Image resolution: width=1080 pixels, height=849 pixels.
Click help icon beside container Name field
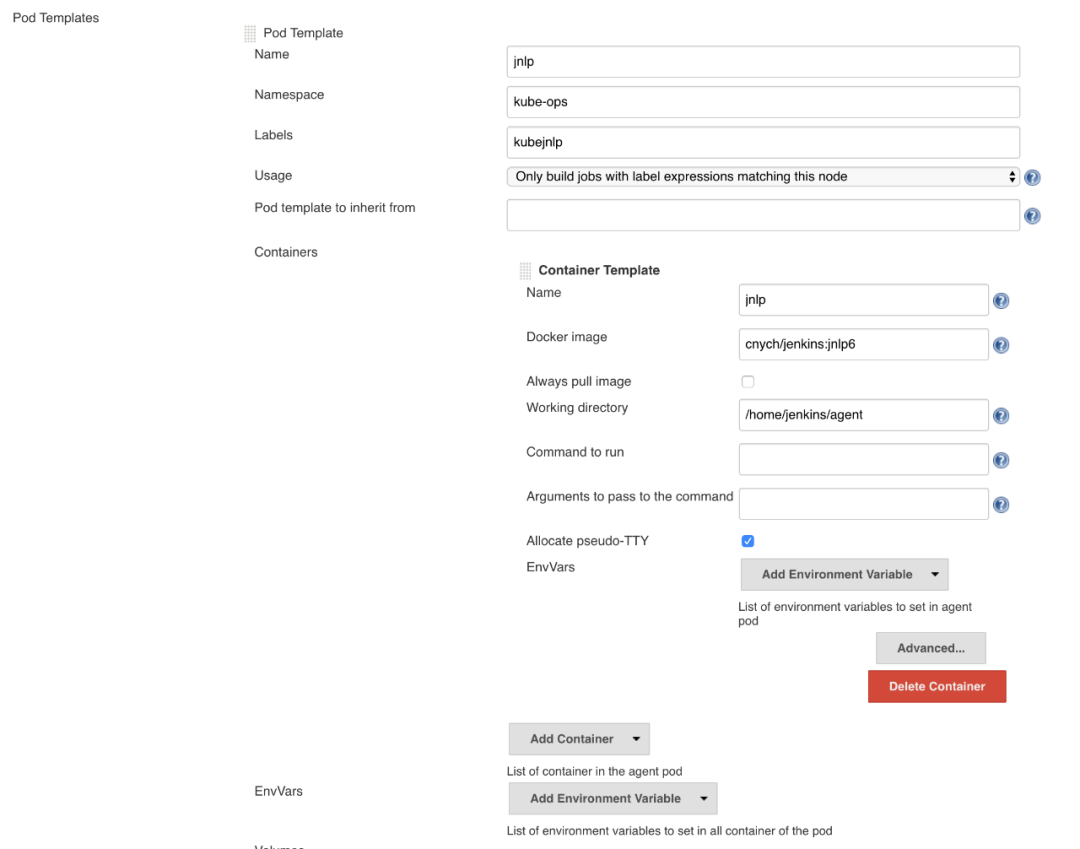(1000, 301)
